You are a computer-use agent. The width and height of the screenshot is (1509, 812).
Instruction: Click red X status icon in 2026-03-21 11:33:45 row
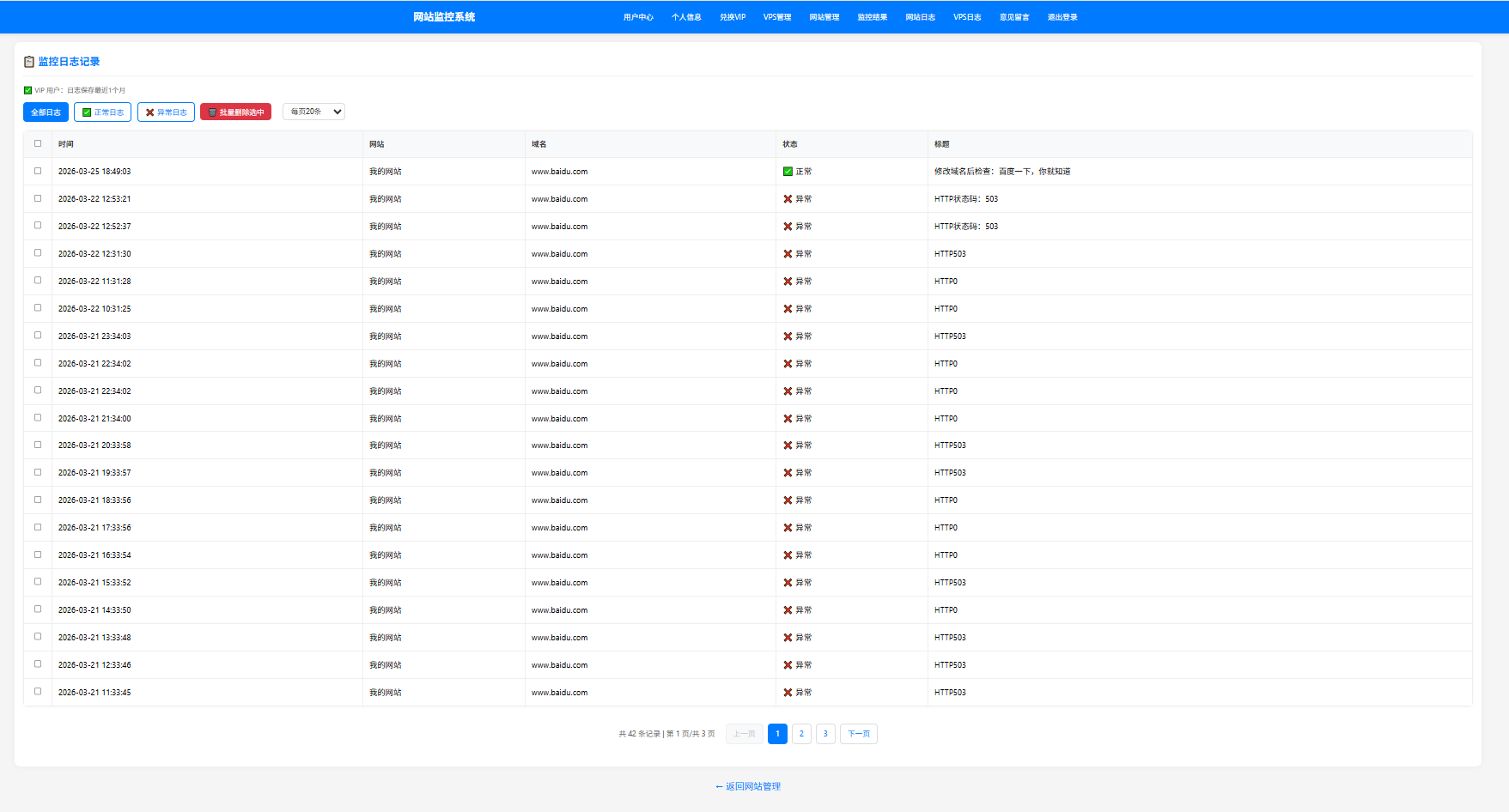tap(788, 693)
